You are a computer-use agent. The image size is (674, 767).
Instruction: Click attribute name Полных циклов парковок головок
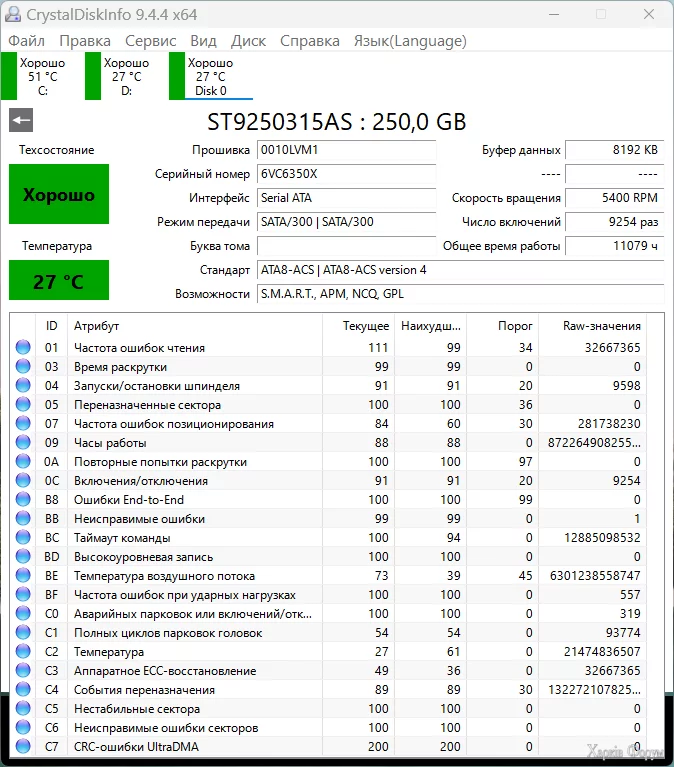(168, 633)
